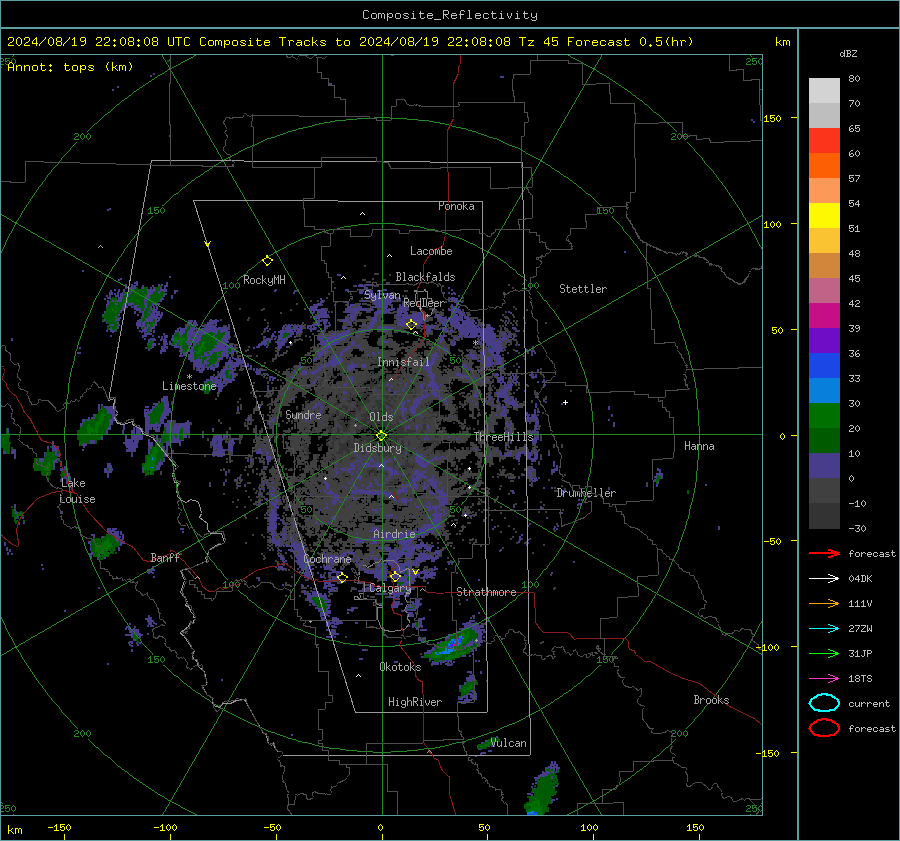This screenshot has height=841, width=900.
Task: Click the -150 tick on bottom km axis
Action: click(59, 828)
